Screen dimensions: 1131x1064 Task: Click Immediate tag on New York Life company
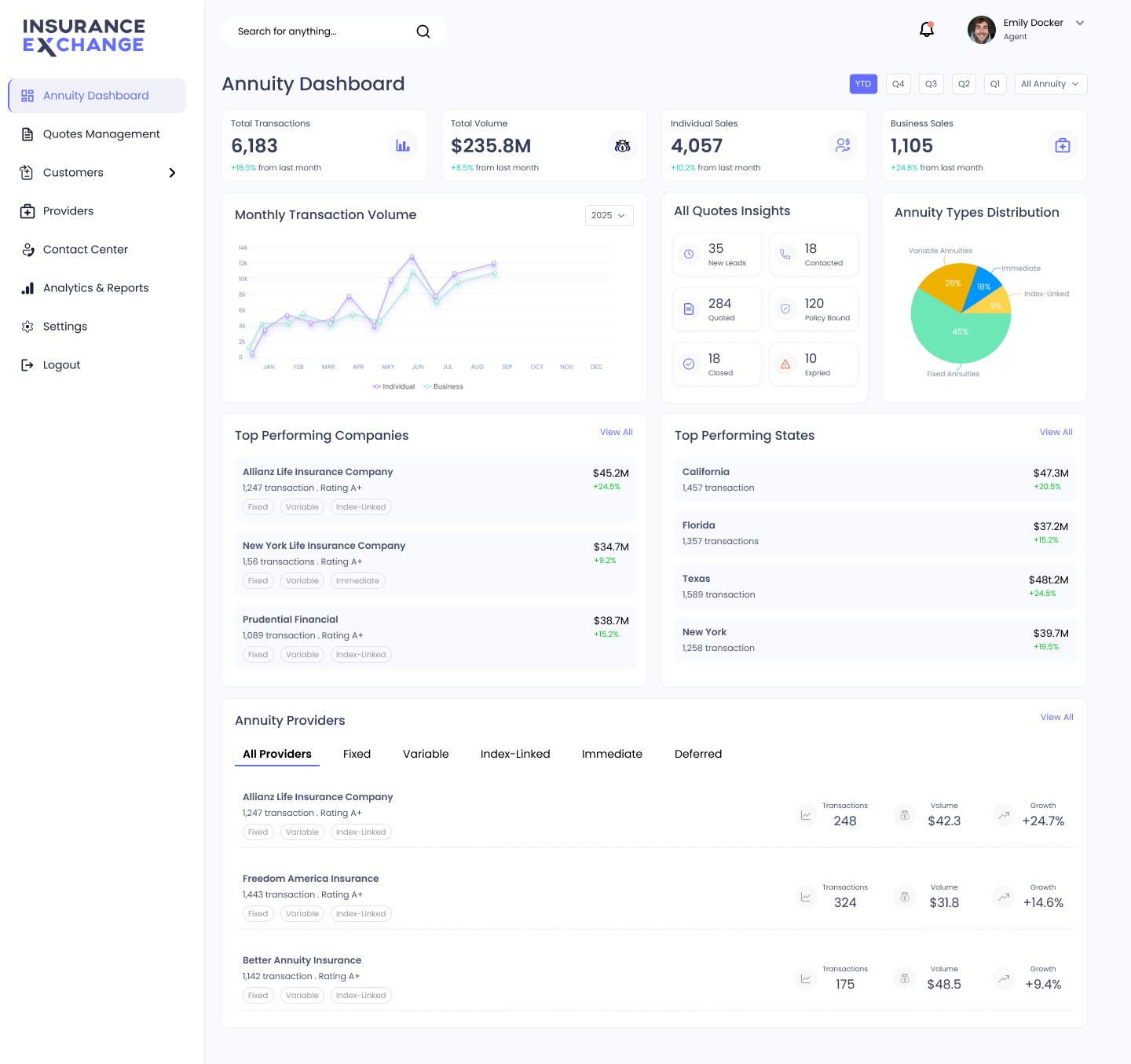pyautogui.click(x=357, y=581)
